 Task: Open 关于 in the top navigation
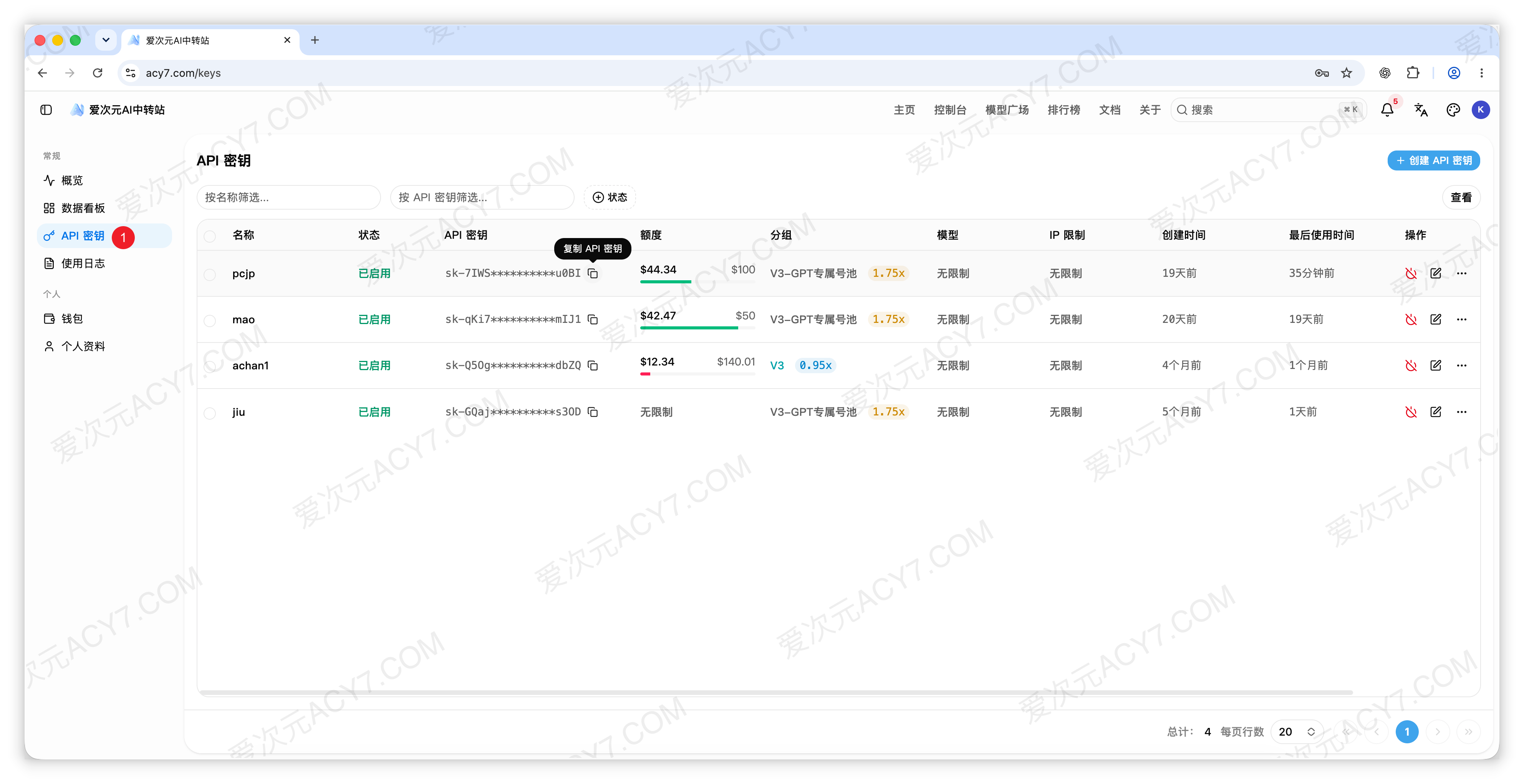(1150, 110)
